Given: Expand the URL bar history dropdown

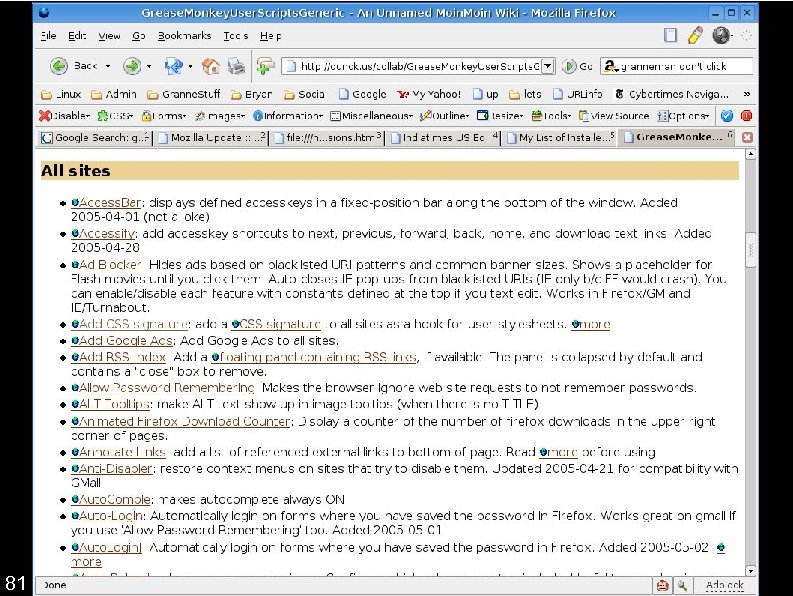Looking at the screenshot, I should 548,66.
